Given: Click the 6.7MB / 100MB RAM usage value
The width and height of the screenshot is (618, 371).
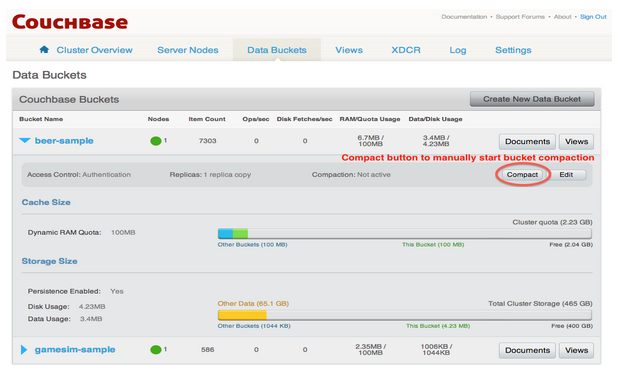Looking at the screenshot, I should click(370, 141).
